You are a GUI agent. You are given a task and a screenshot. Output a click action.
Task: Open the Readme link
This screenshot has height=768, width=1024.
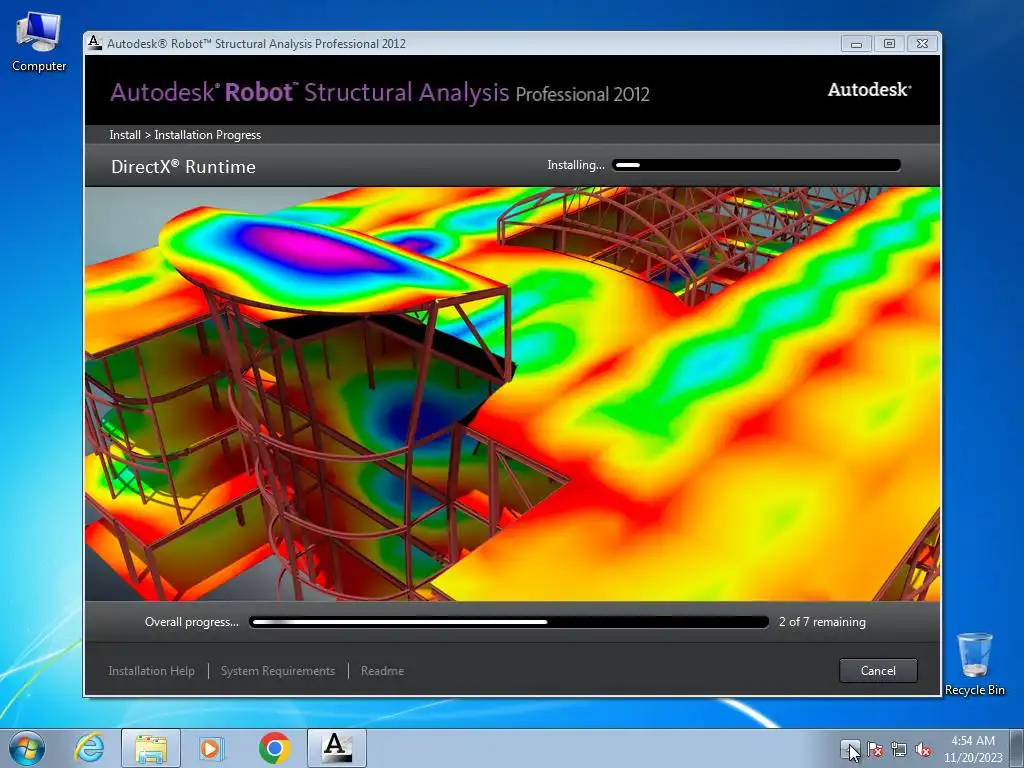click(382, 671)
